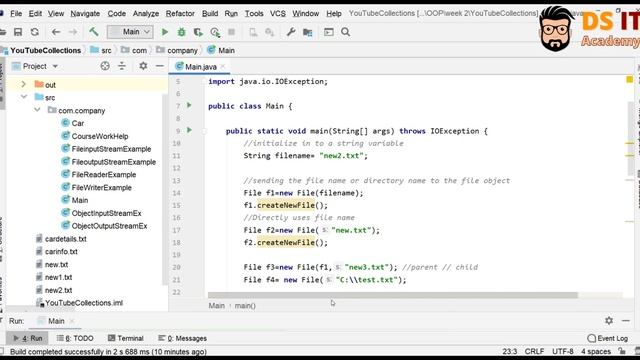The width and height of the screenshot is (640, 360).
Task: Click the run gutter arrow next to main method
Action: (x=189, y=130)
